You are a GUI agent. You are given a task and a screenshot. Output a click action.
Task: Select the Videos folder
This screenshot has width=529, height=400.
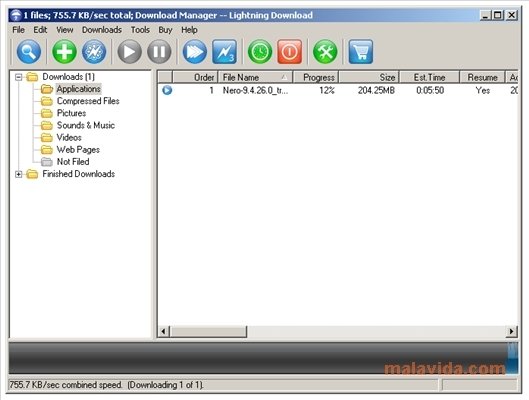tap(69, 138)
